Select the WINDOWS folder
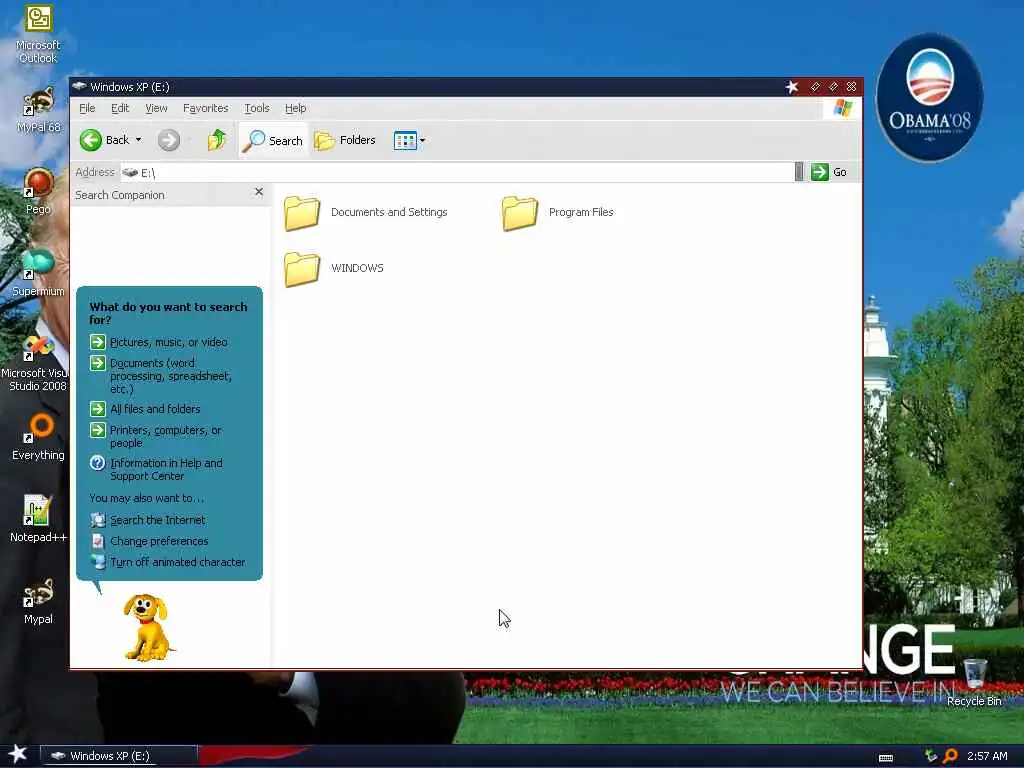The image size is (1024, 768). pos(334,268)
